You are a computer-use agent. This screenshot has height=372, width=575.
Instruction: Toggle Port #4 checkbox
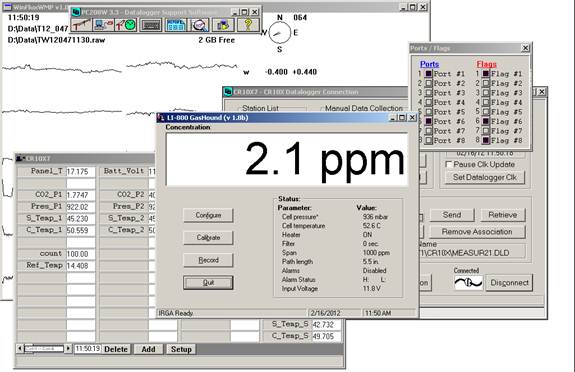point(428,102)
